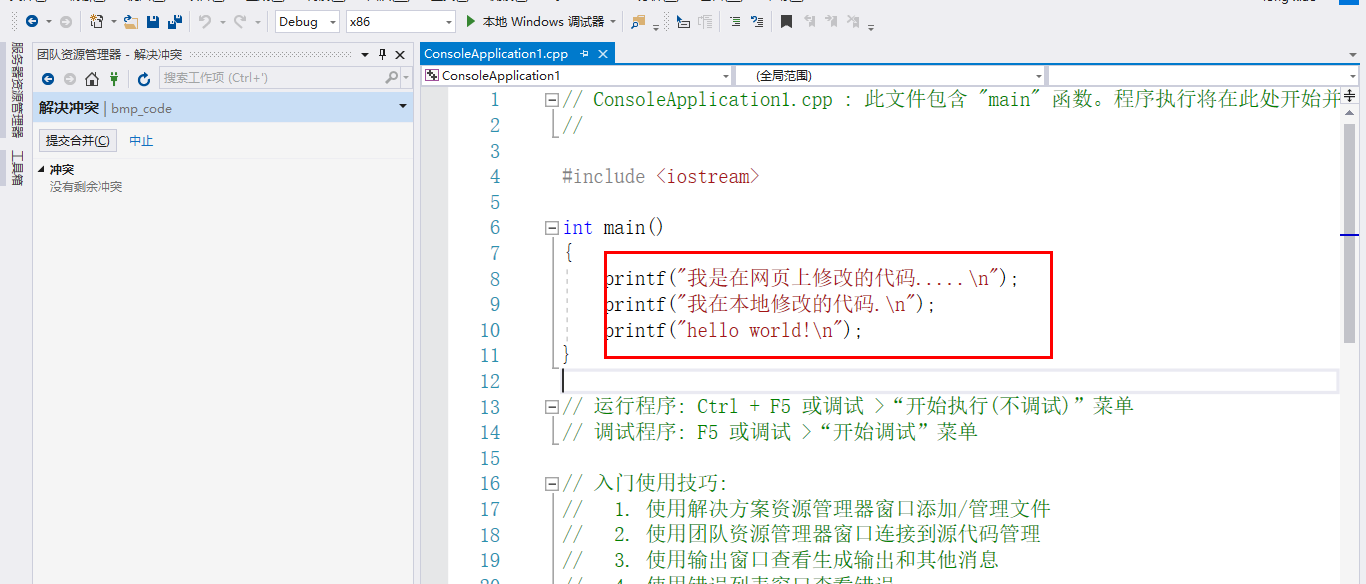Open Team Explorer home page
Viewport: 1366px width, 584px height.
[x=91, y=79]
